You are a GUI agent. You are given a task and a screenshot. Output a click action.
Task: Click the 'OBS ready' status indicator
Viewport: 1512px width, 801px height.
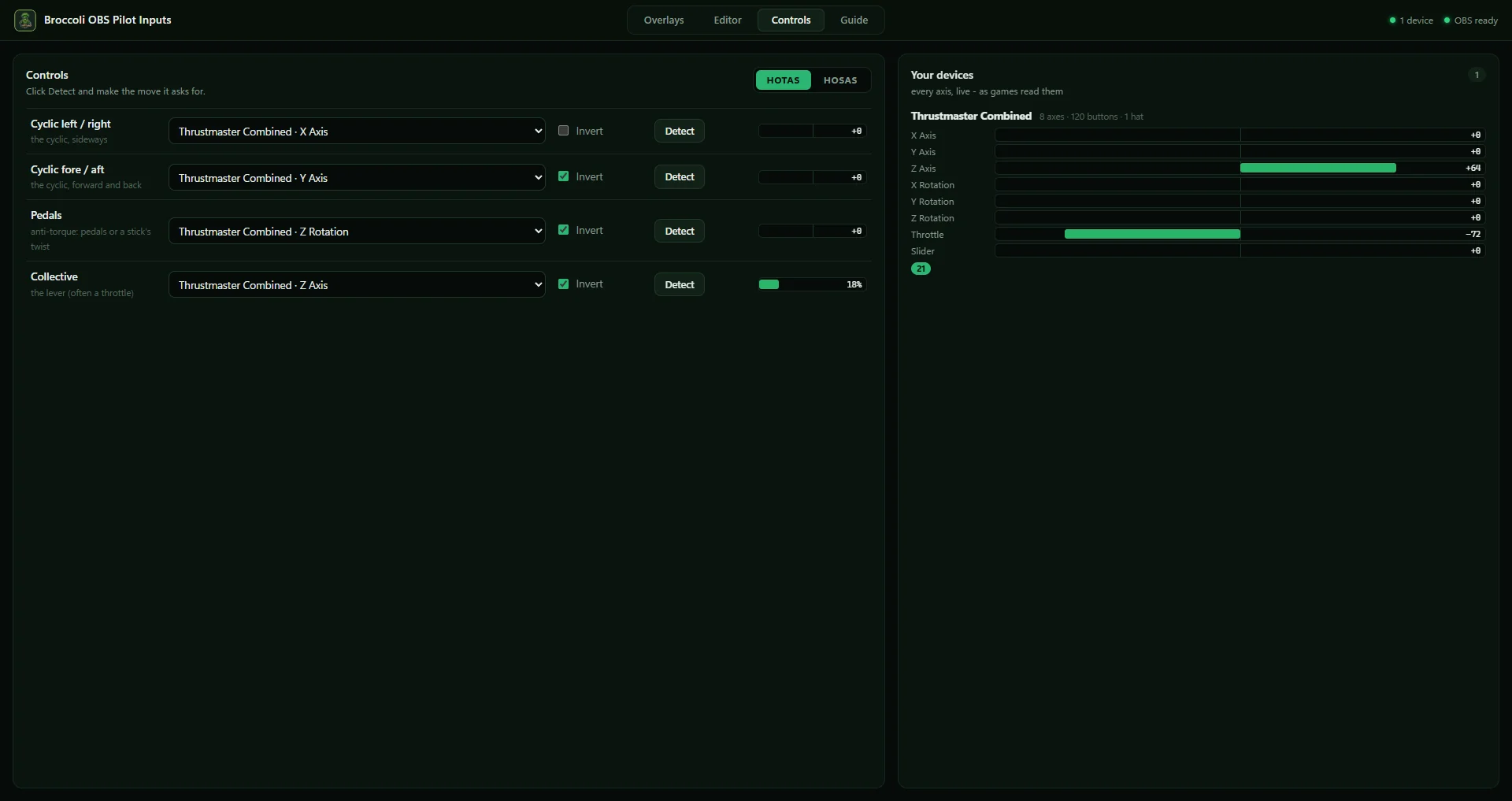pos(1470,20)
